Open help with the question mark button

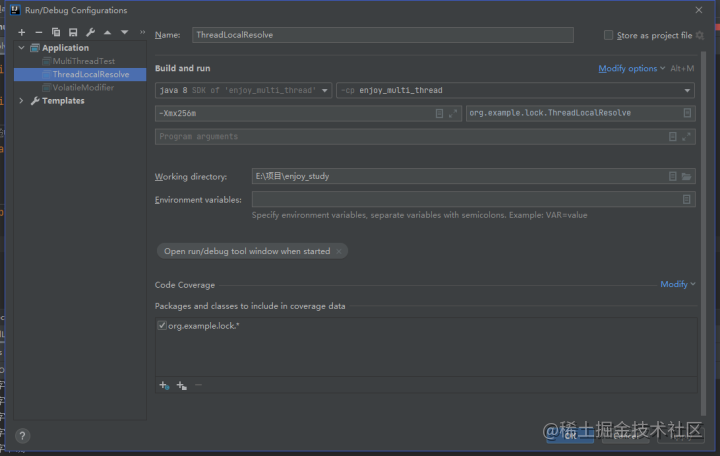[22, 436]
